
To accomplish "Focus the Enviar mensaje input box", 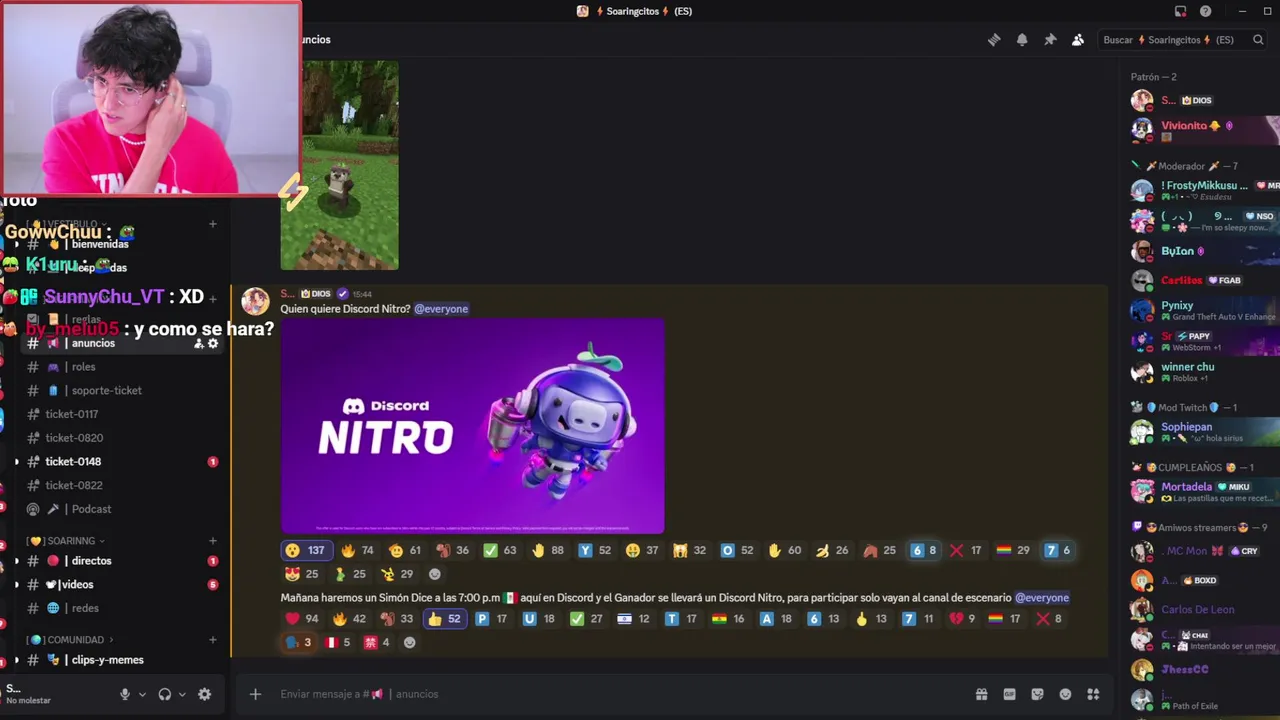I will 620,694.
